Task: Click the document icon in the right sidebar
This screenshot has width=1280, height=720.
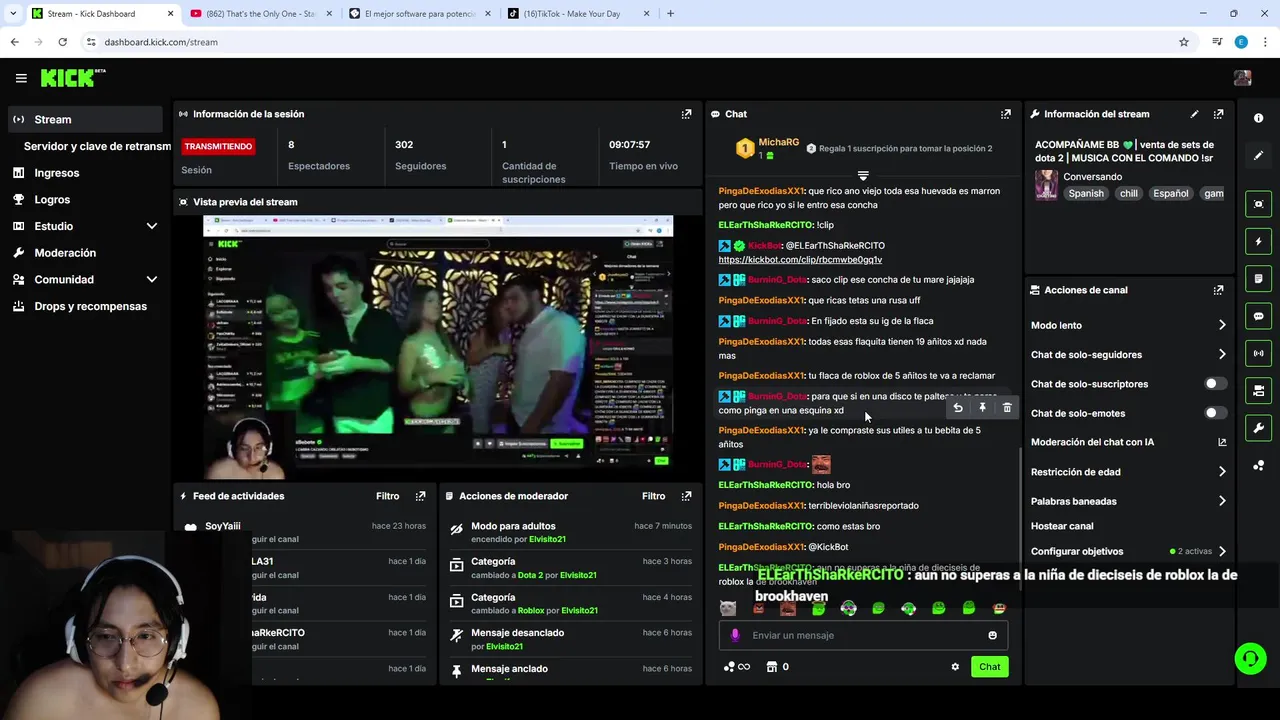Action: tap(1258, 278)
